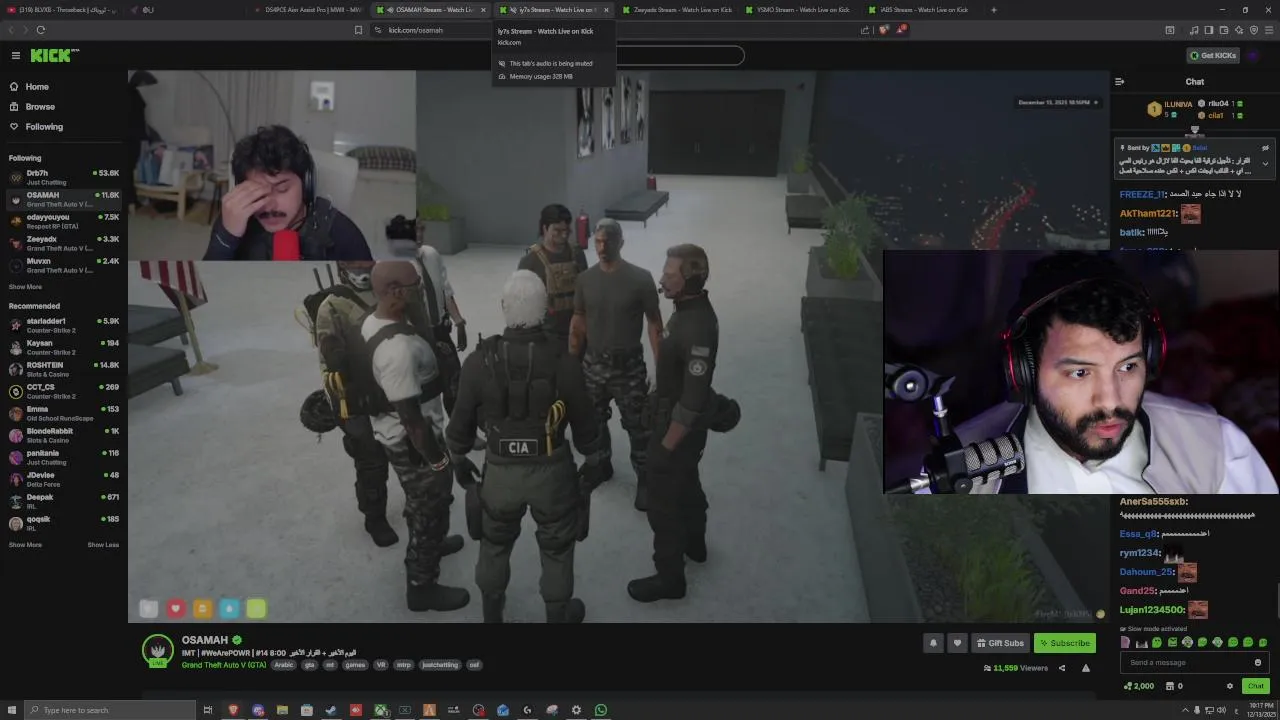Screen dimensions: 1280x720
Task: Report stream with warning triangle icon
Action: [1085, 668]
